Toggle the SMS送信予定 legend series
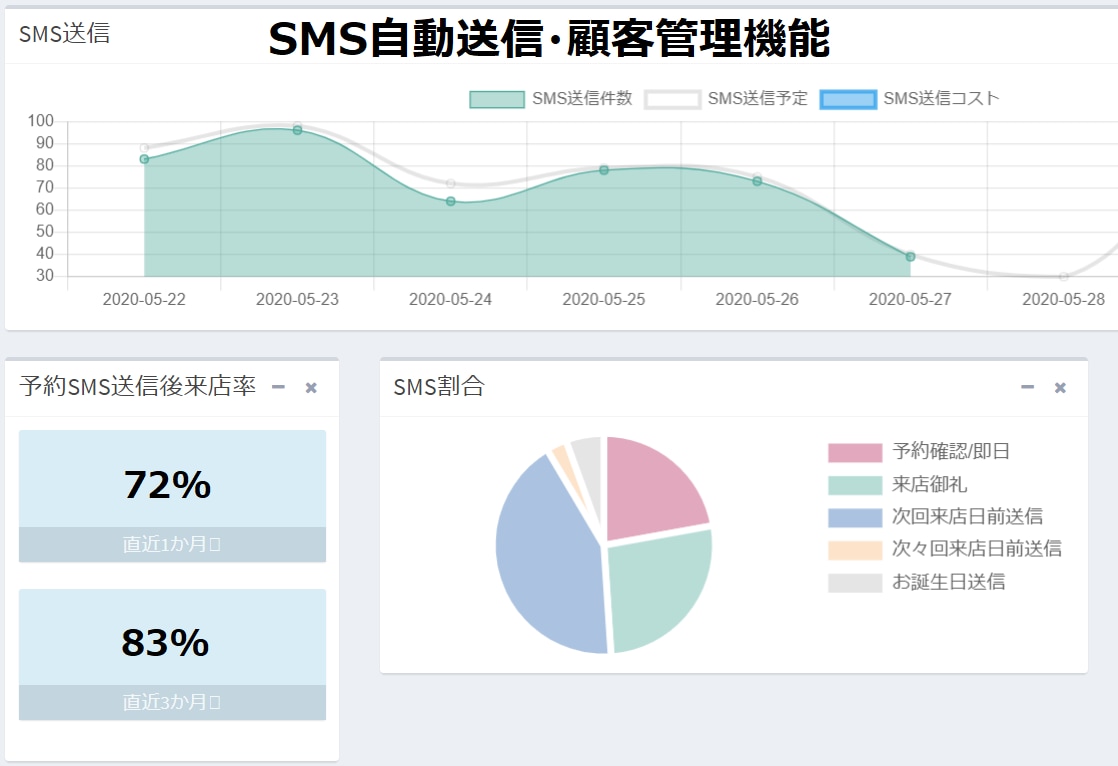1118x766 pixels. pos(726,98)
